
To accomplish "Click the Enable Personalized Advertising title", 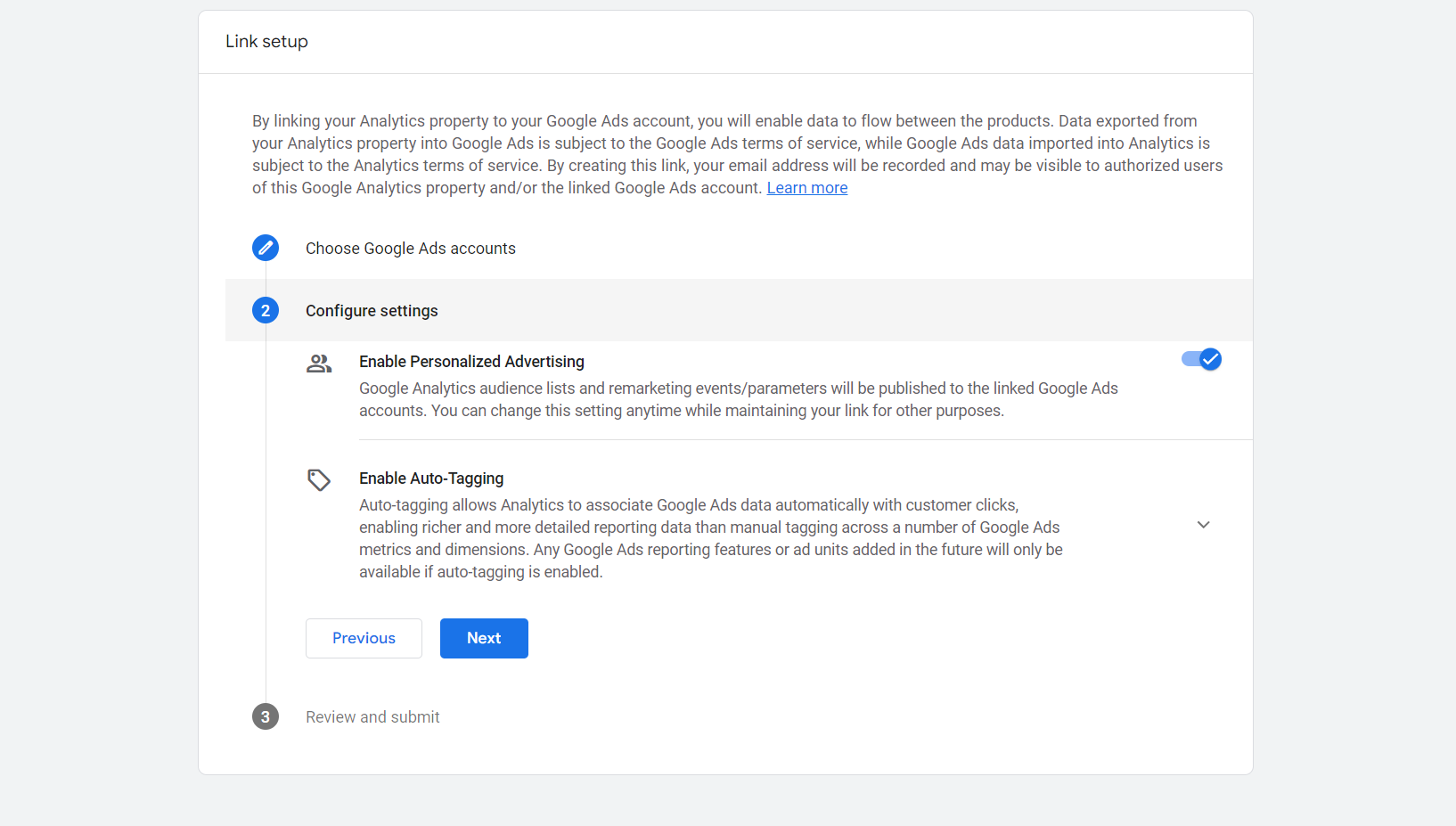I will point(471,362).
